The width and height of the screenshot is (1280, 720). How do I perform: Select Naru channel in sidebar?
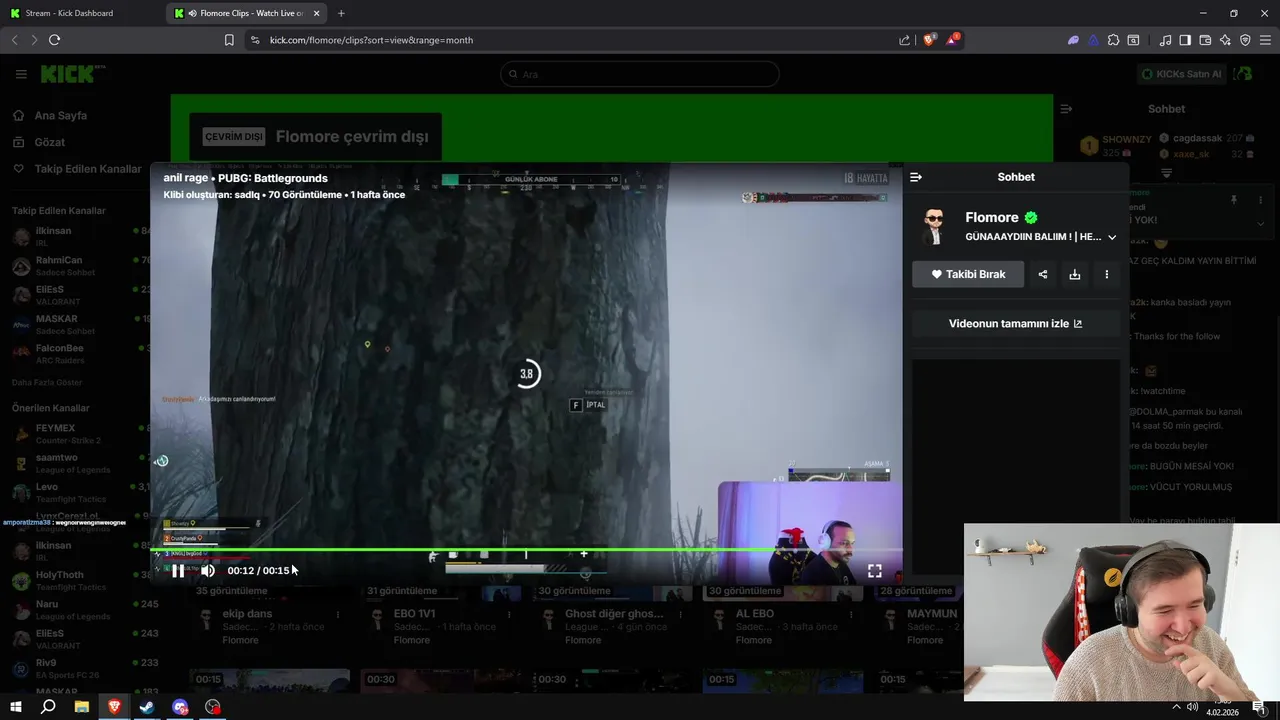pos(75,610)
